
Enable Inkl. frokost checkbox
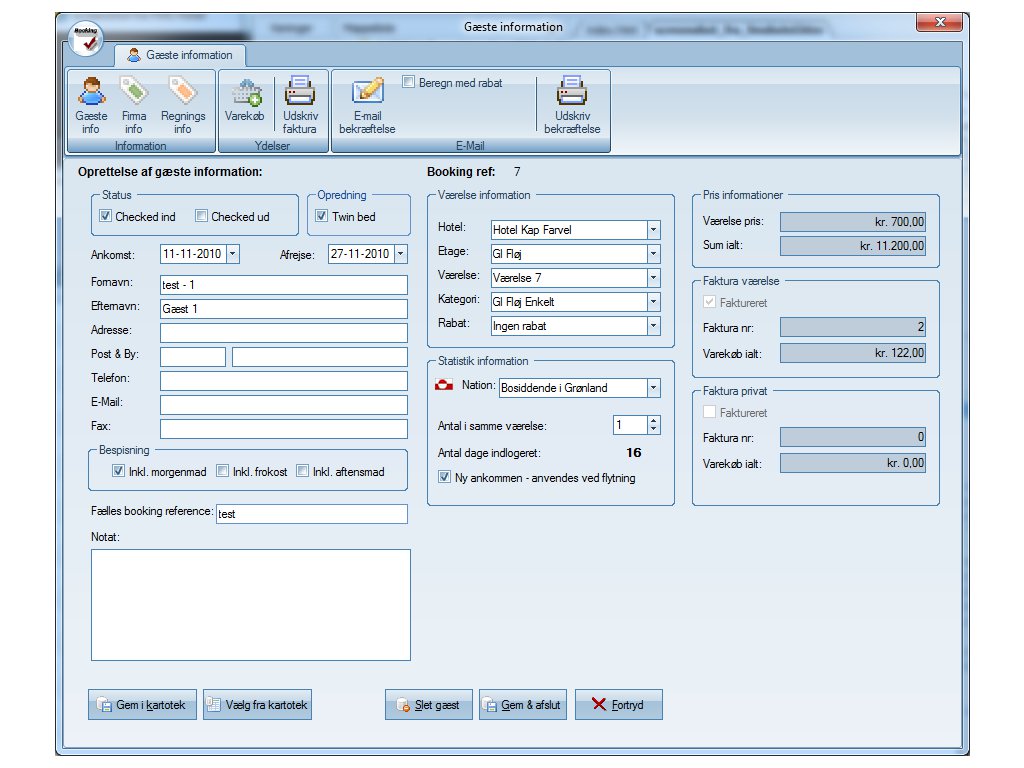tap(223, 472)
